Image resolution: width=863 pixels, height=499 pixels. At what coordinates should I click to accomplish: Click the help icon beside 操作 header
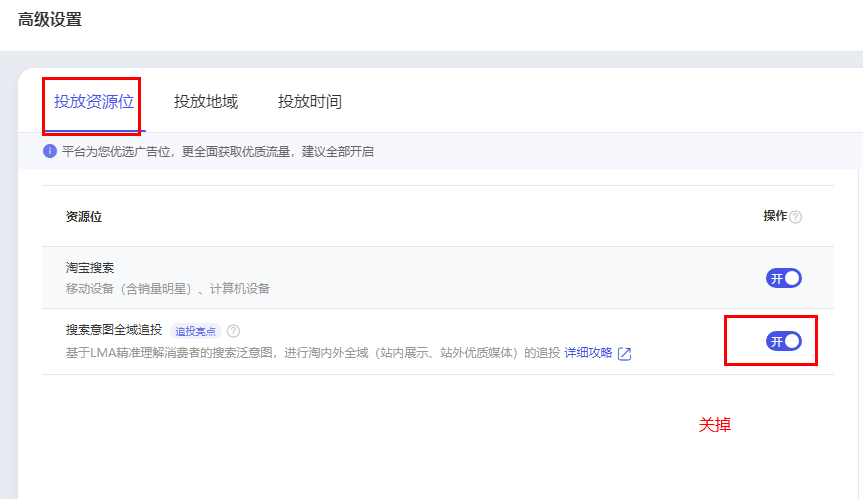click(796, 217)
